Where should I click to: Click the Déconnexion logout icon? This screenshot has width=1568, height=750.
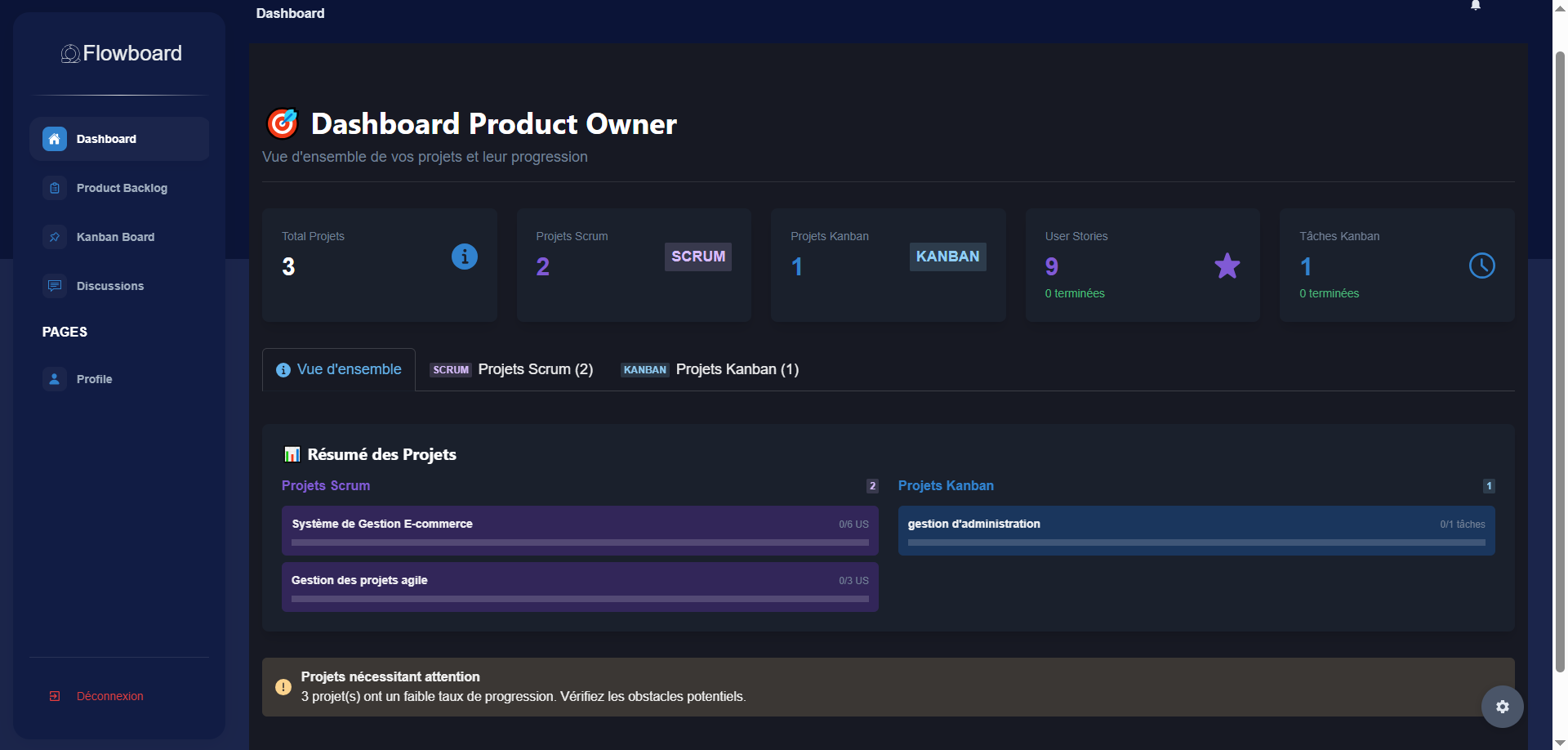[55, 696]
